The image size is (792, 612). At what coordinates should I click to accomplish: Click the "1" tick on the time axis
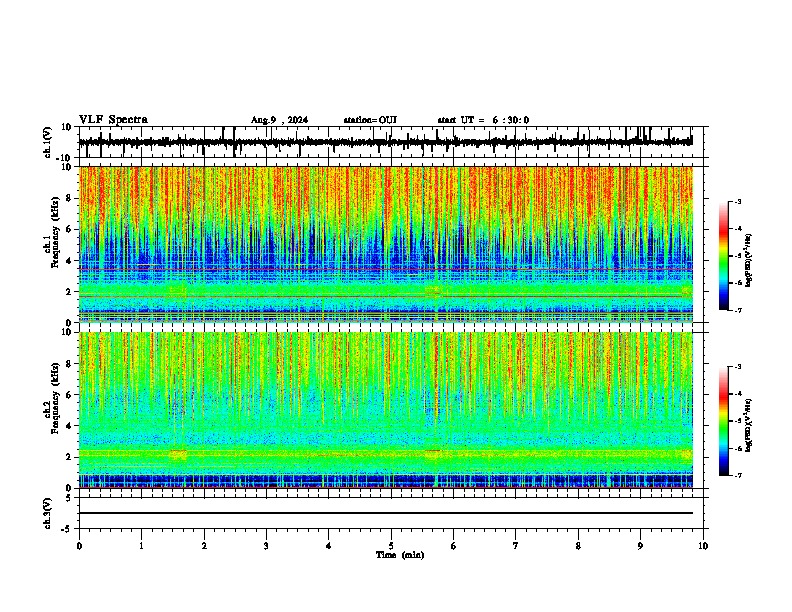coord(141,546)
